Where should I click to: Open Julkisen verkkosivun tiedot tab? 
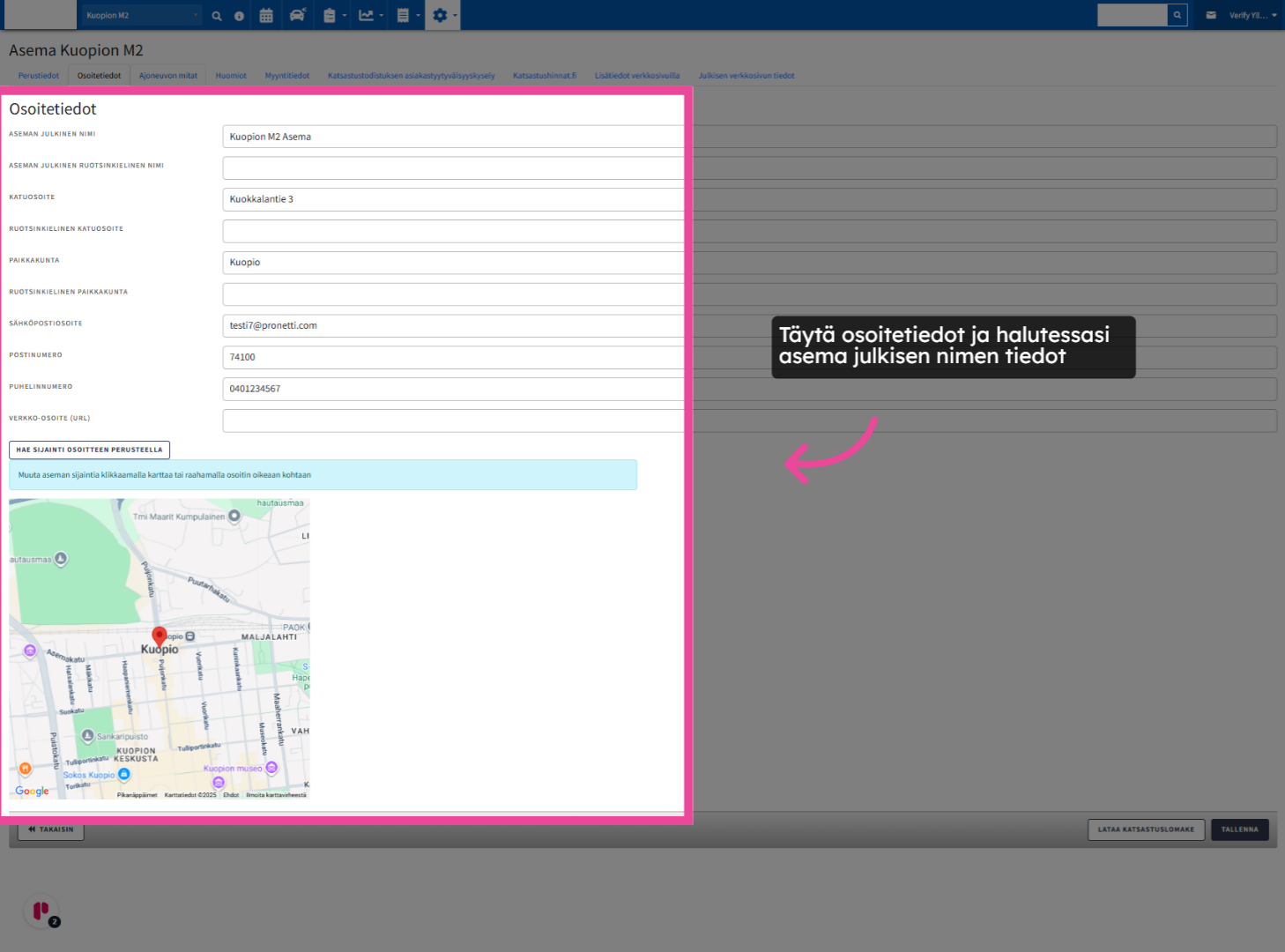click(746, 76)
